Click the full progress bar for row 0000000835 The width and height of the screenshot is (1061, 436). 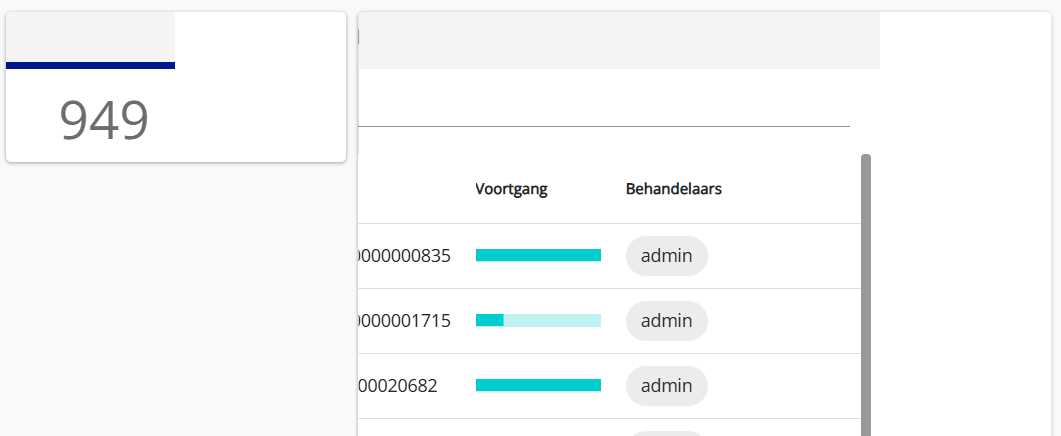point(538,255)
